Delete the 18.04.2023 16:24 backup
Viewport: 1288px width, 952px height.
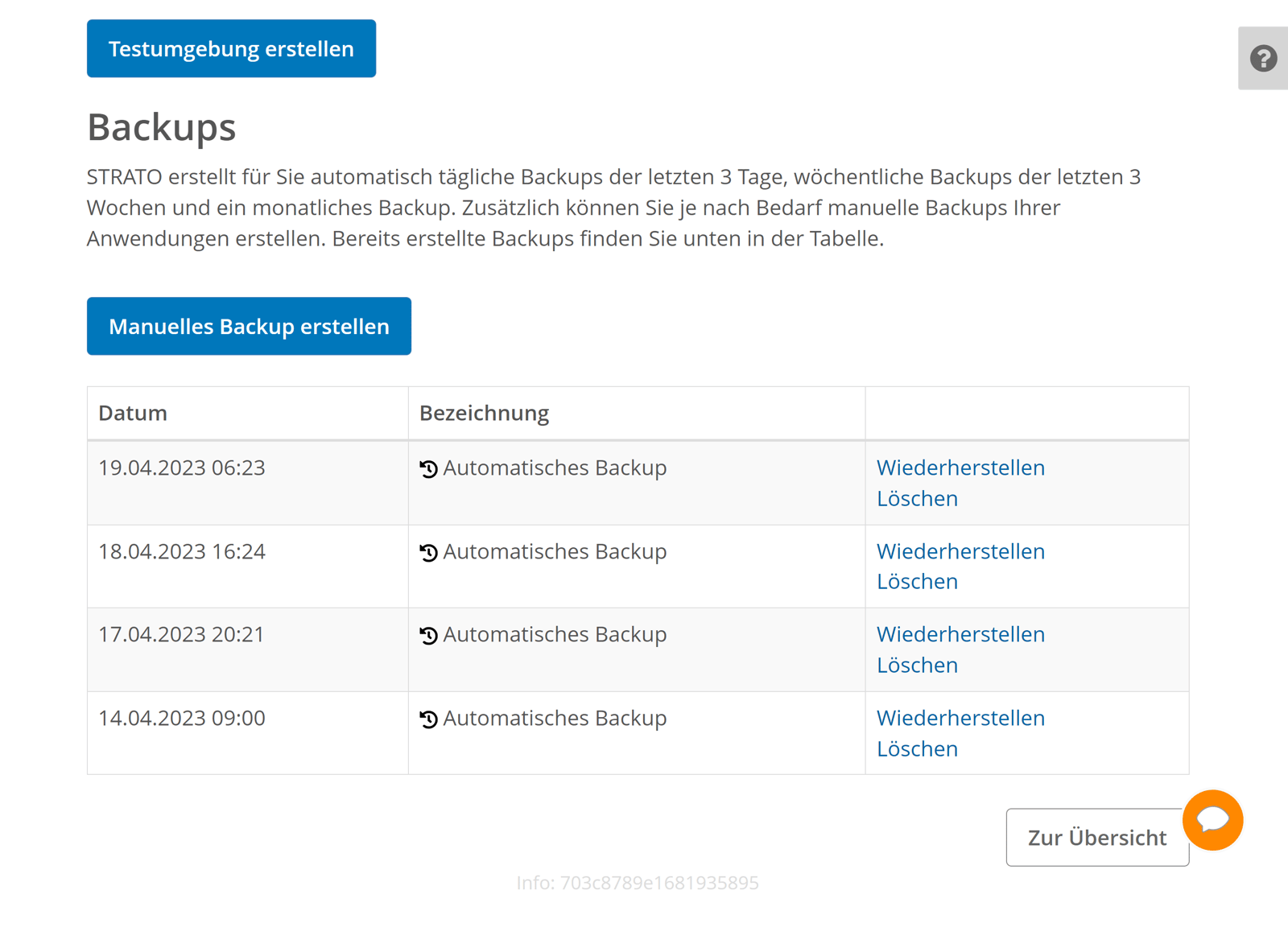[x=917, y=582]
